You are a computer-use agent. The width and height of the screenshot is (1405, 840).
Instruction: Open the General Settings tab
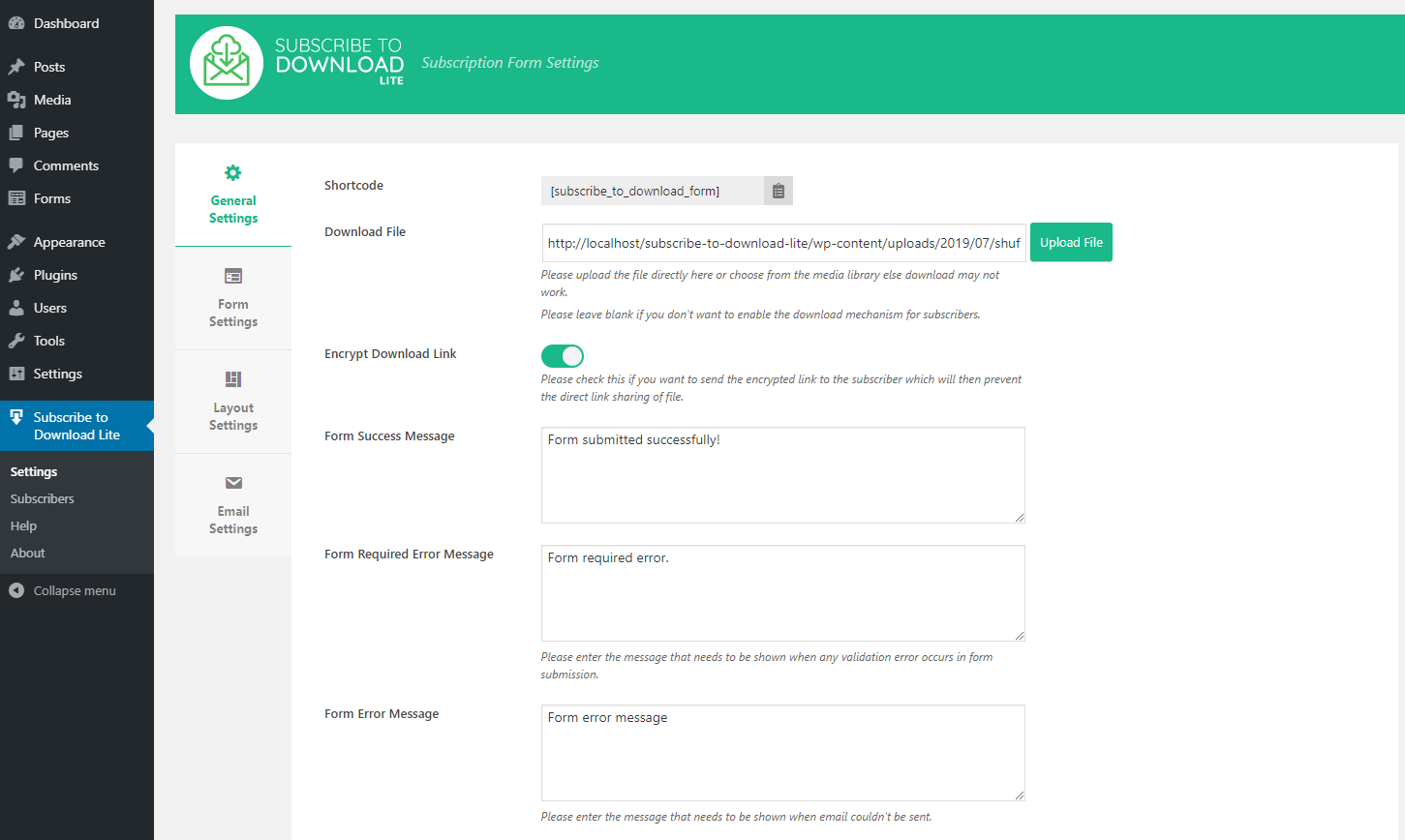233,195
